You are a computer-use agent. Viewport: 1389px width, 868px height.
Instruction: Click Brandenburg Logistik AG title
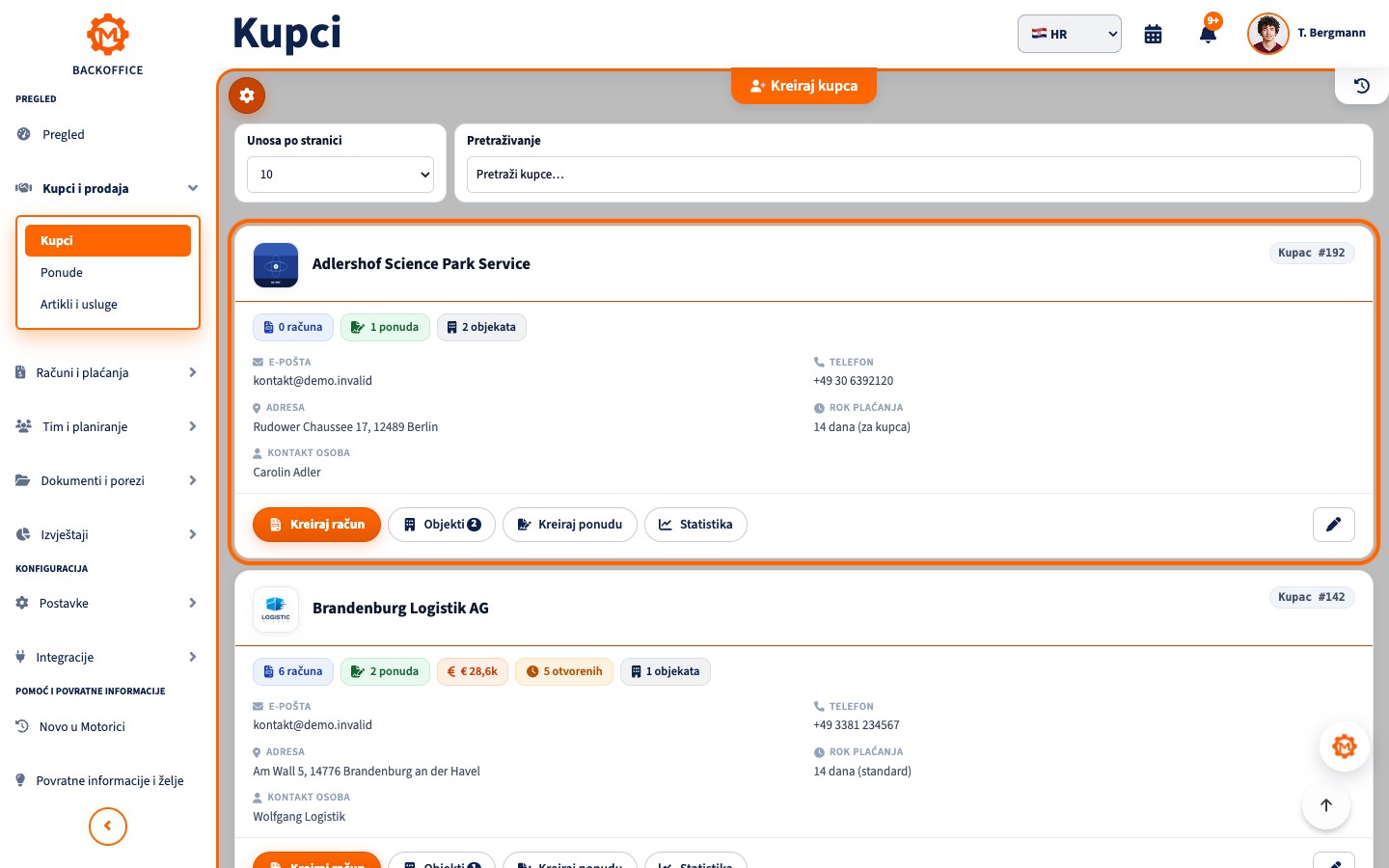point(400,609)
